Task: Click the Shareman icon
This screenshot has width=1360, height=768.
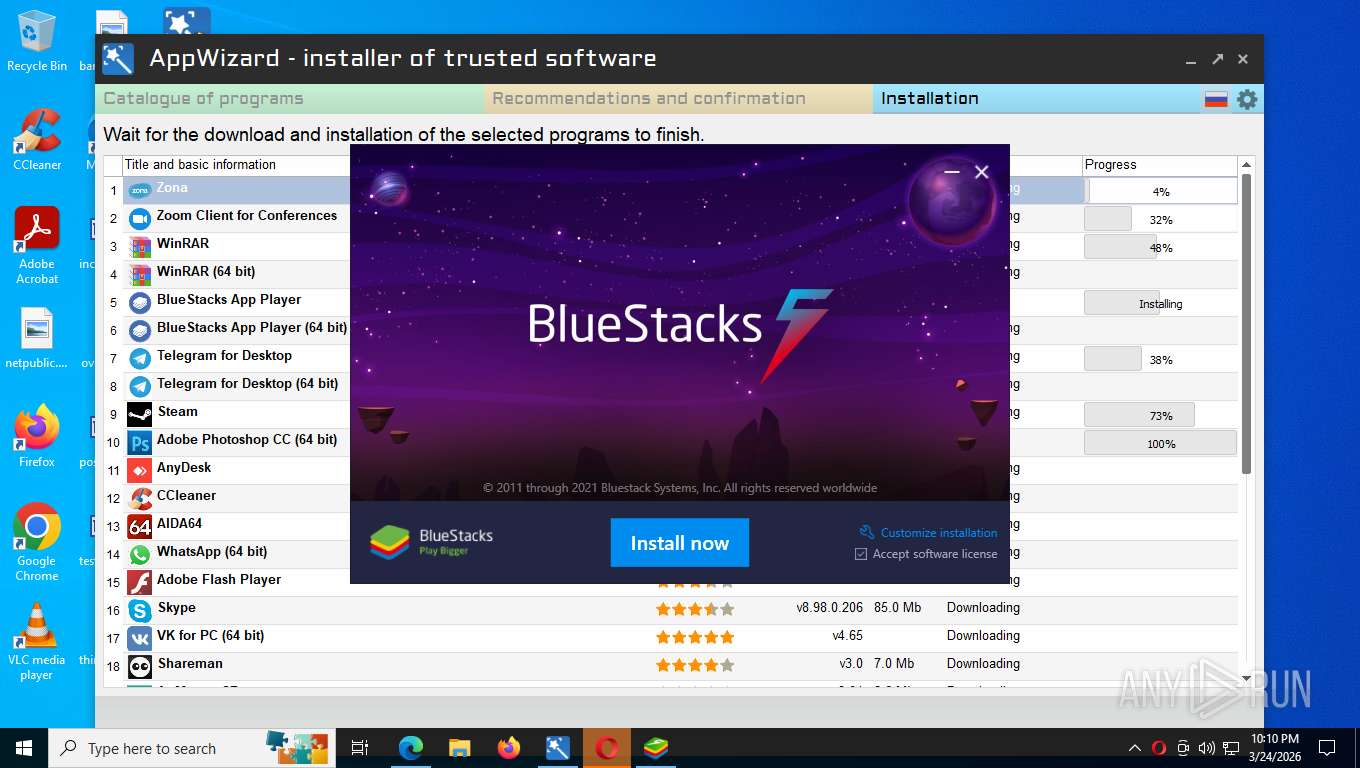Action: 140,666
